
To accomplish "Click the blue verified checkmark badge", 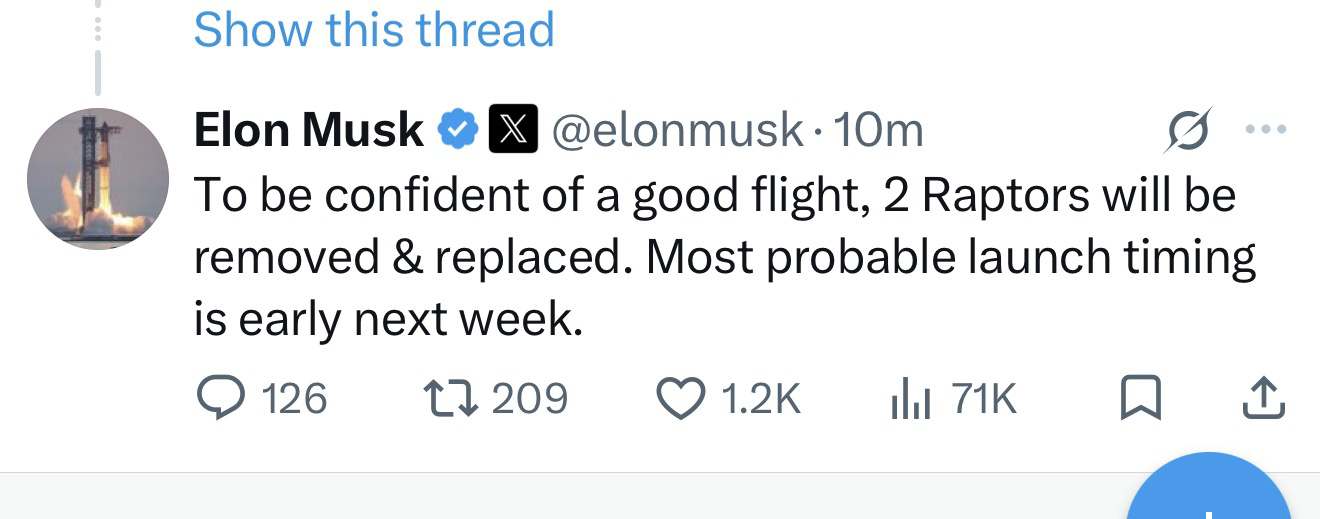I will [x=459, y=129].
